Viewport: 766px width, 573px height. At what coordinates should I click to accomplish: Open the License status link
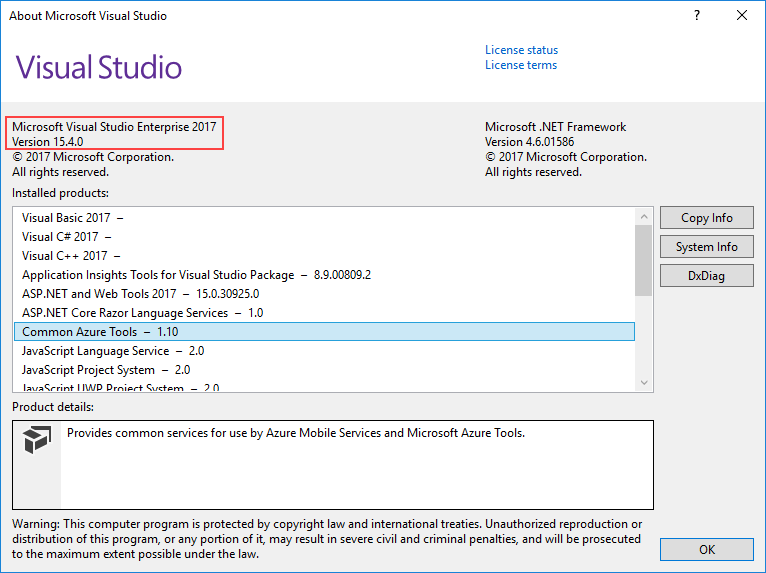pos(521,50)
